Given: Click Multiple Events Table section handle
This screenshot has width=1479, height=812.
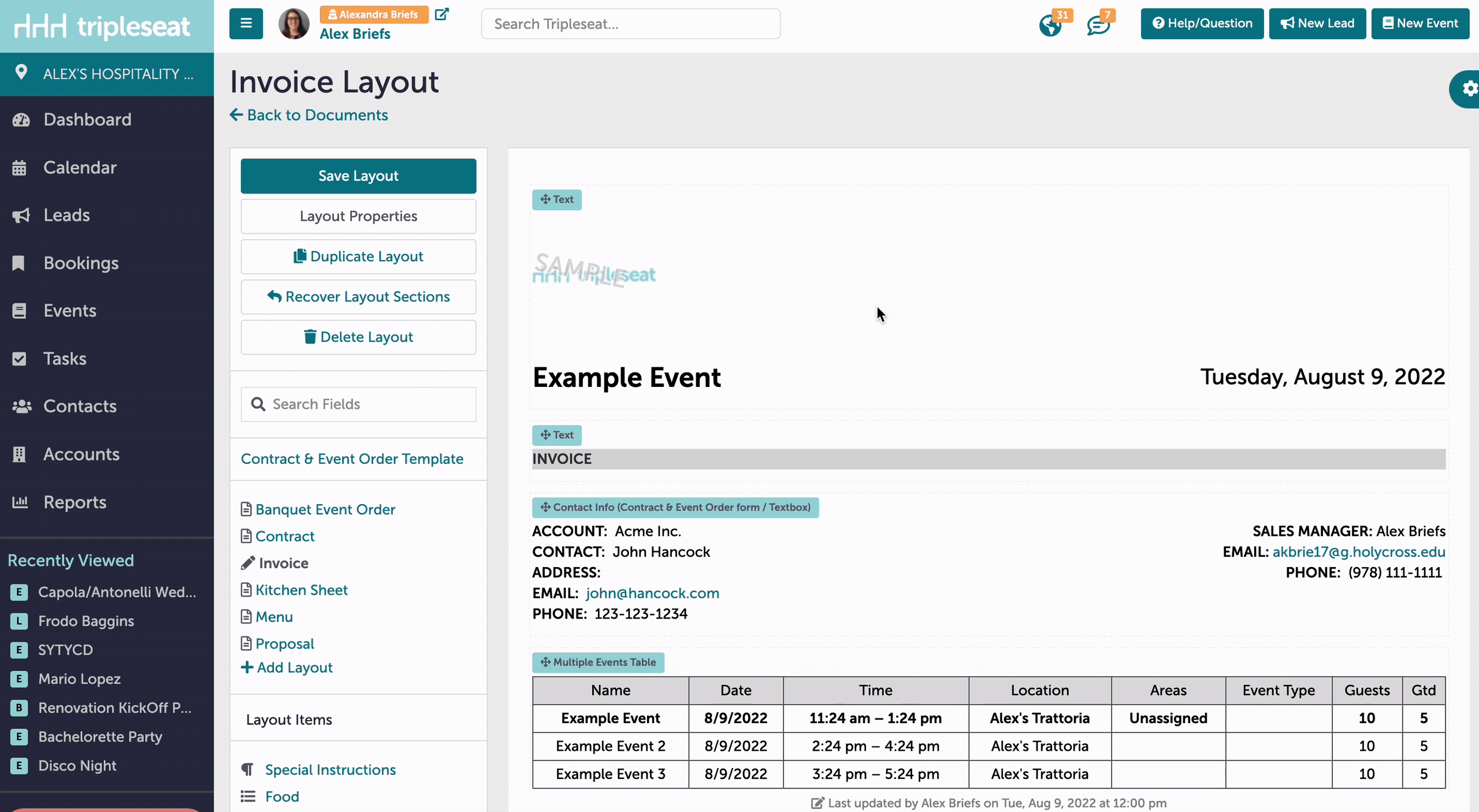Looking at the screenshot, I should point(598,662).
